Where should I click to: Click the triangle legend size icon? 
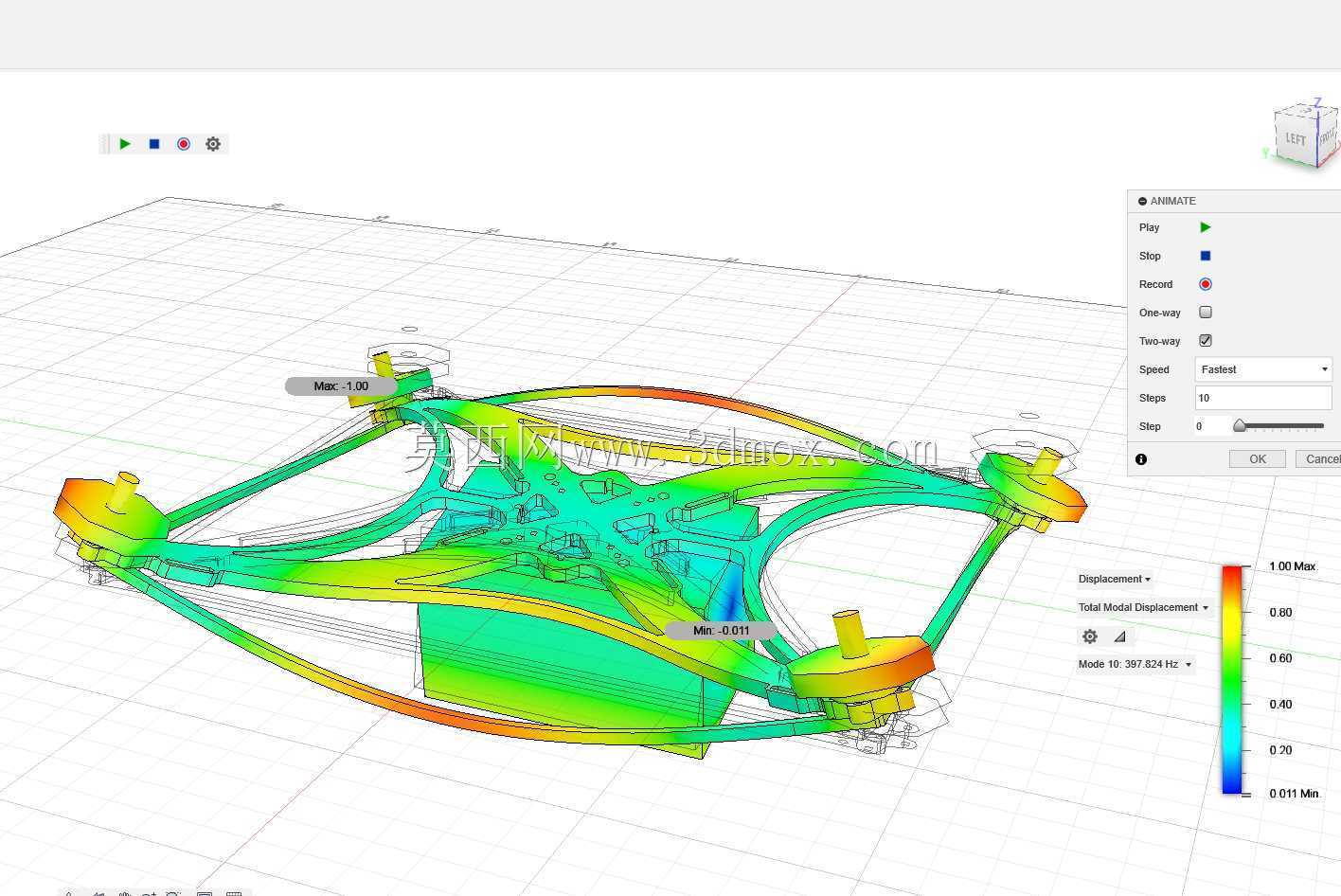tap(1120, 636)
